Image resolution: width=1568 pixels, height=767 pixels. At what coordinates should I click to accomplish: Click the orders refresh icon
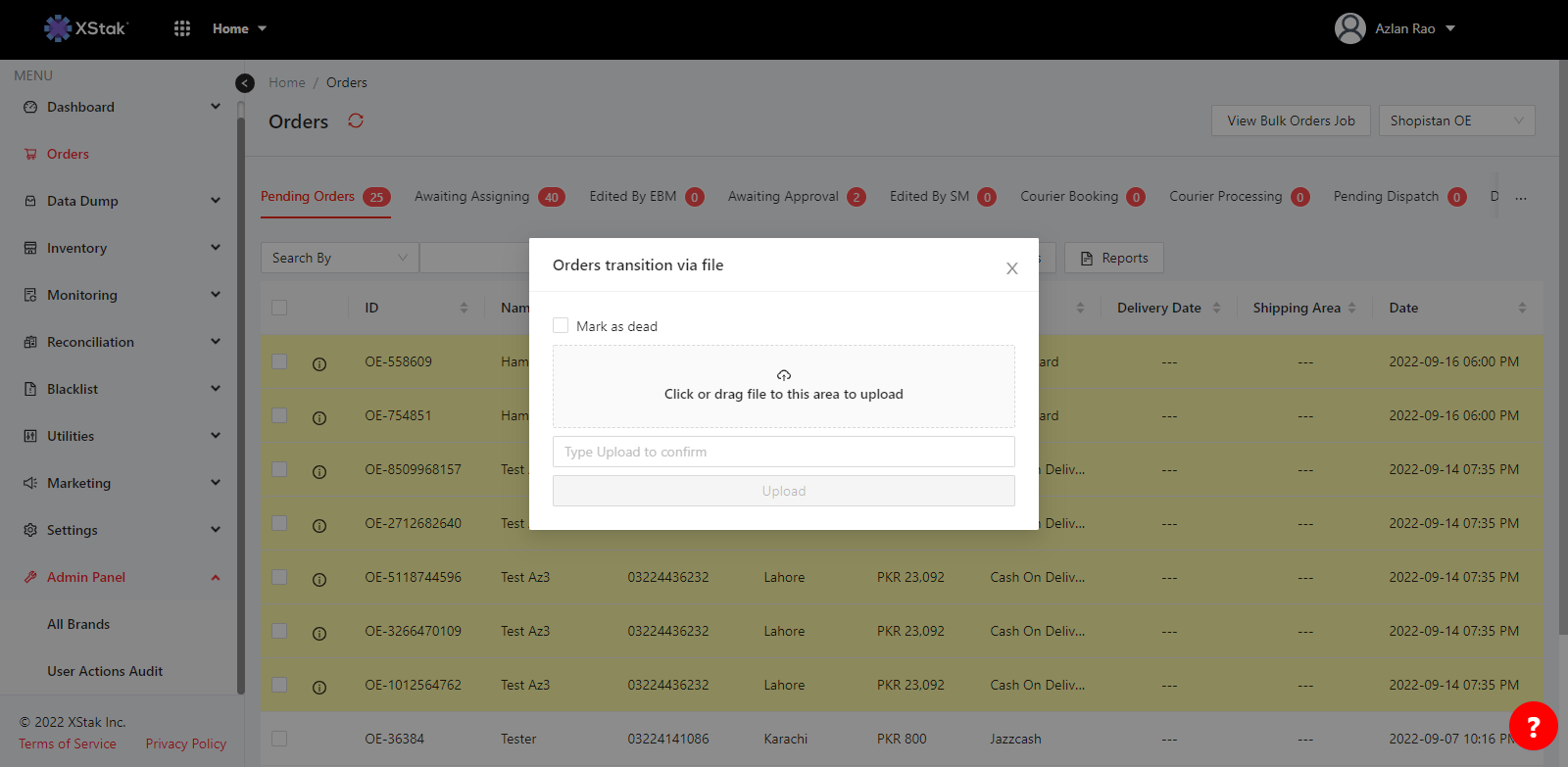(356, 120)
